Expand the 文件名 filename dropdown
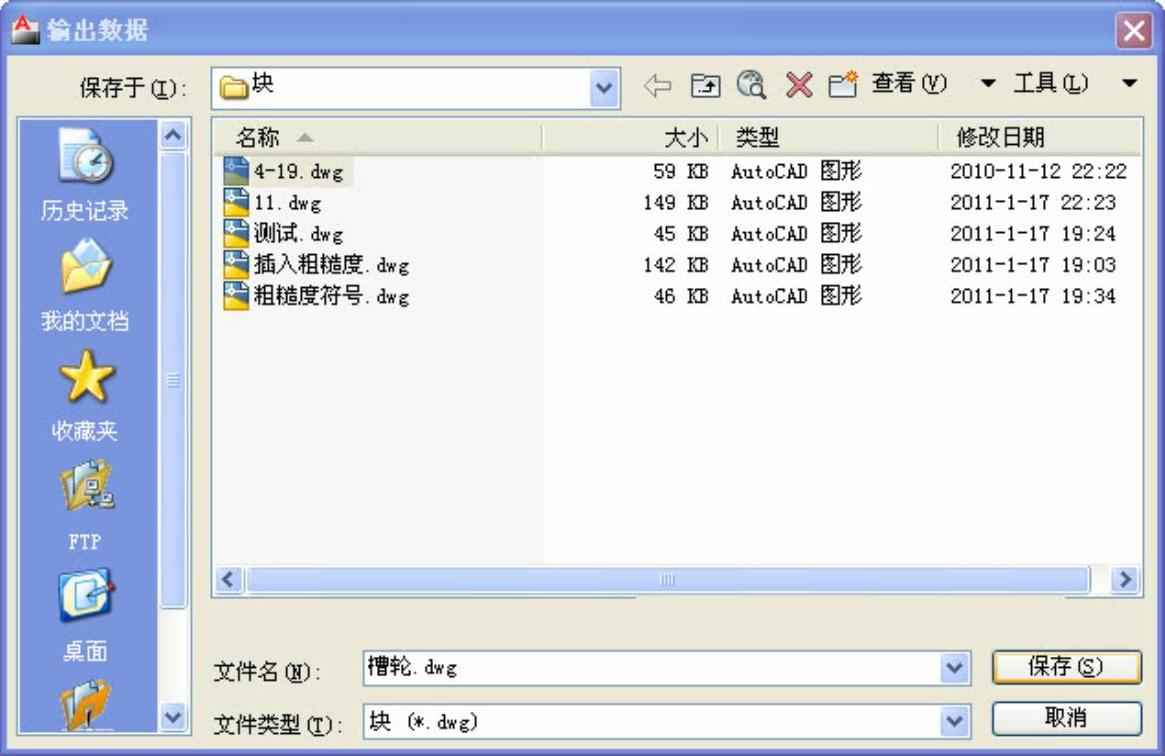Viewport: 1165px width, 756px height. pos(955,668)
